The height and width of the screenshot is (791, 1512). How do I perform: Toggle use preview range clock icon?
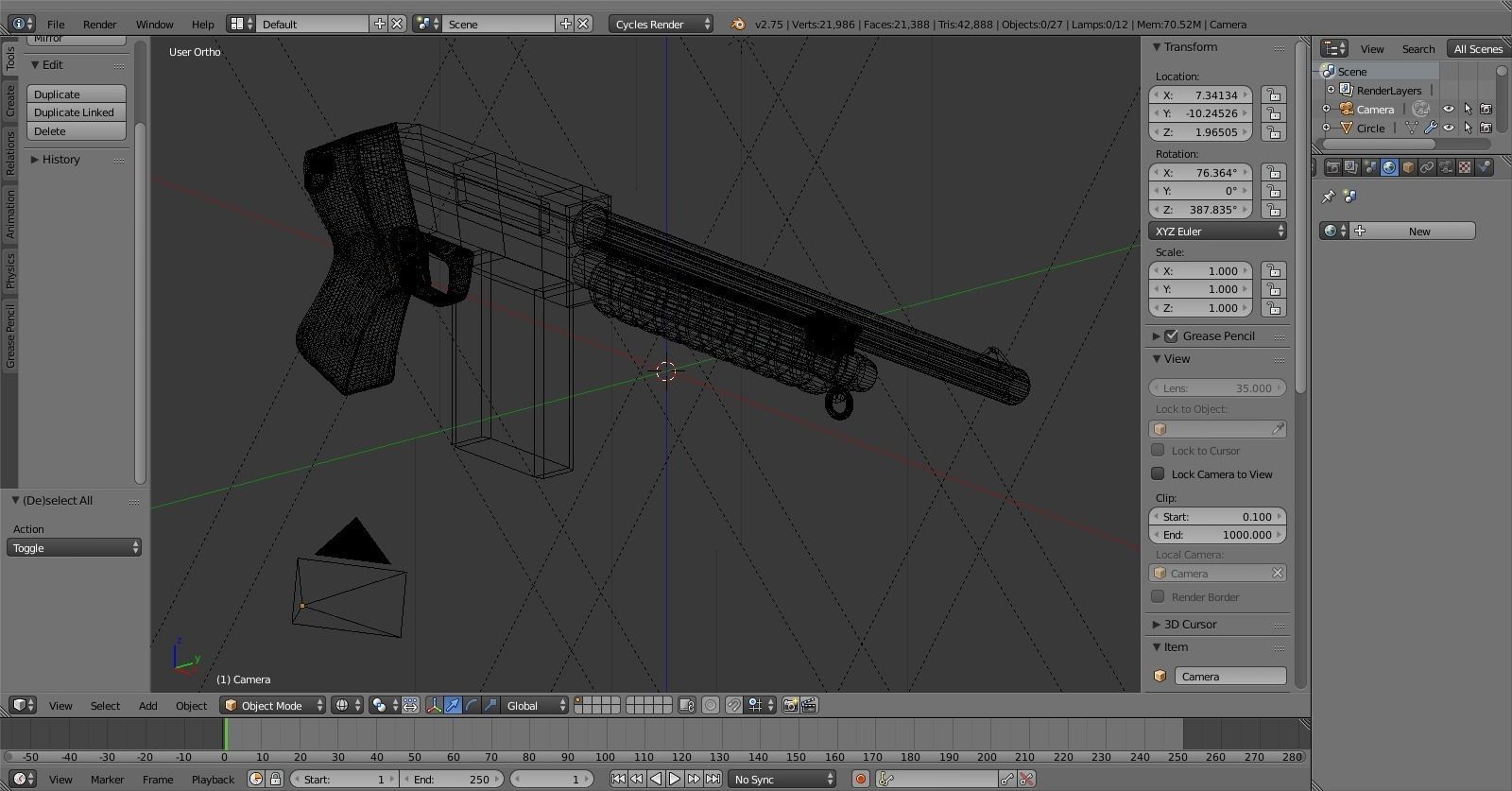click(256, 779)
